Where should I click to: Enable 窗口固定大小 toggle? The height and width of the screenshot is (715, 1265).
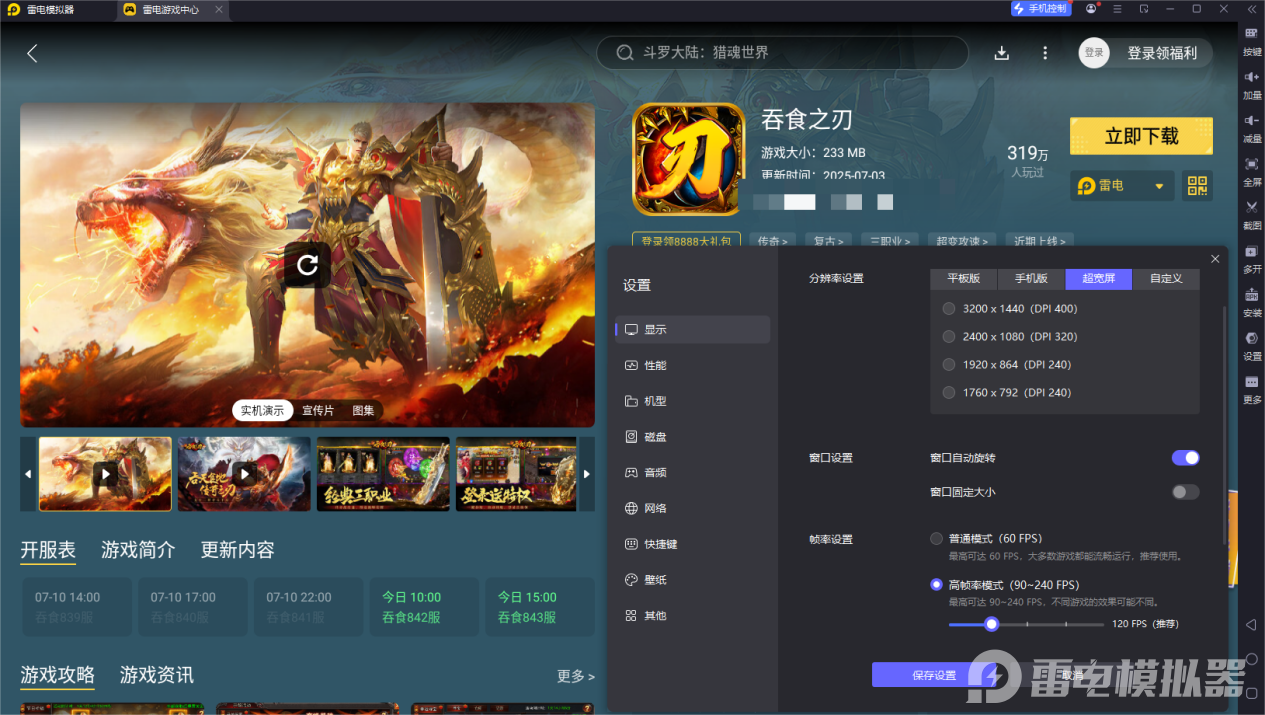click(1185, 492)
